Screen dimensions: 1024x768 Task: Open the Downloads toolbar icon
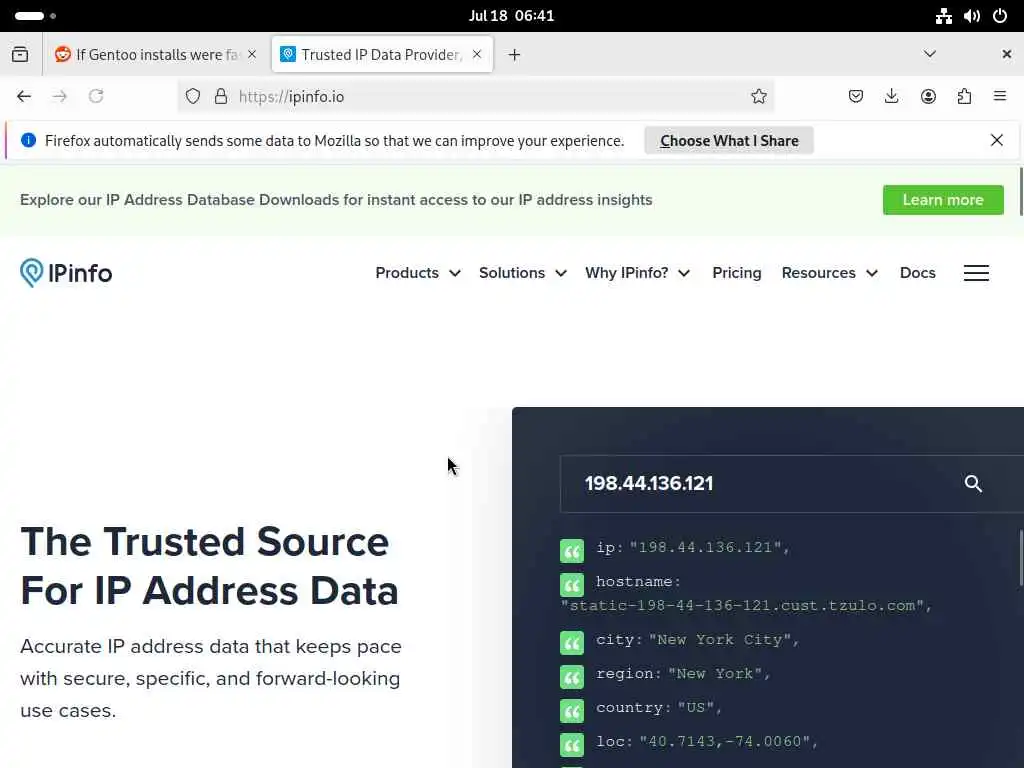click(891, 97)
